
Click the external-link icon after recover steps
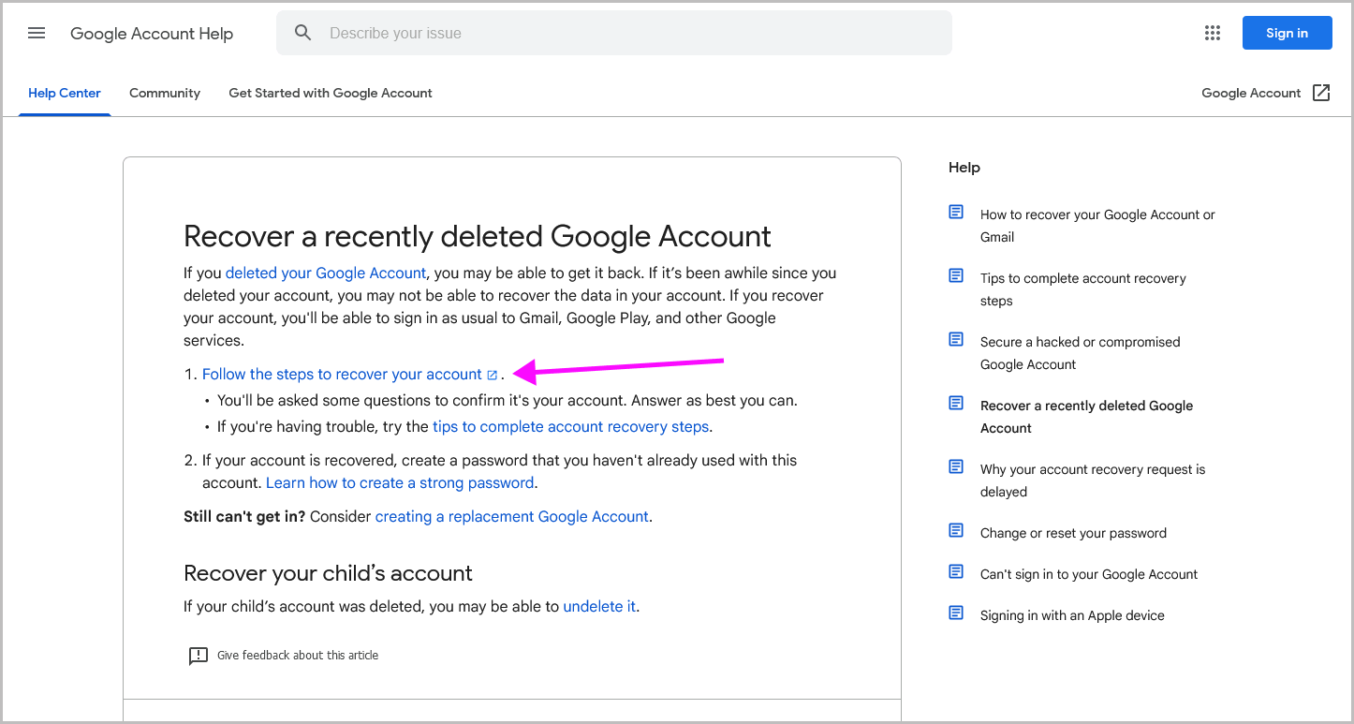coord(492,375)
